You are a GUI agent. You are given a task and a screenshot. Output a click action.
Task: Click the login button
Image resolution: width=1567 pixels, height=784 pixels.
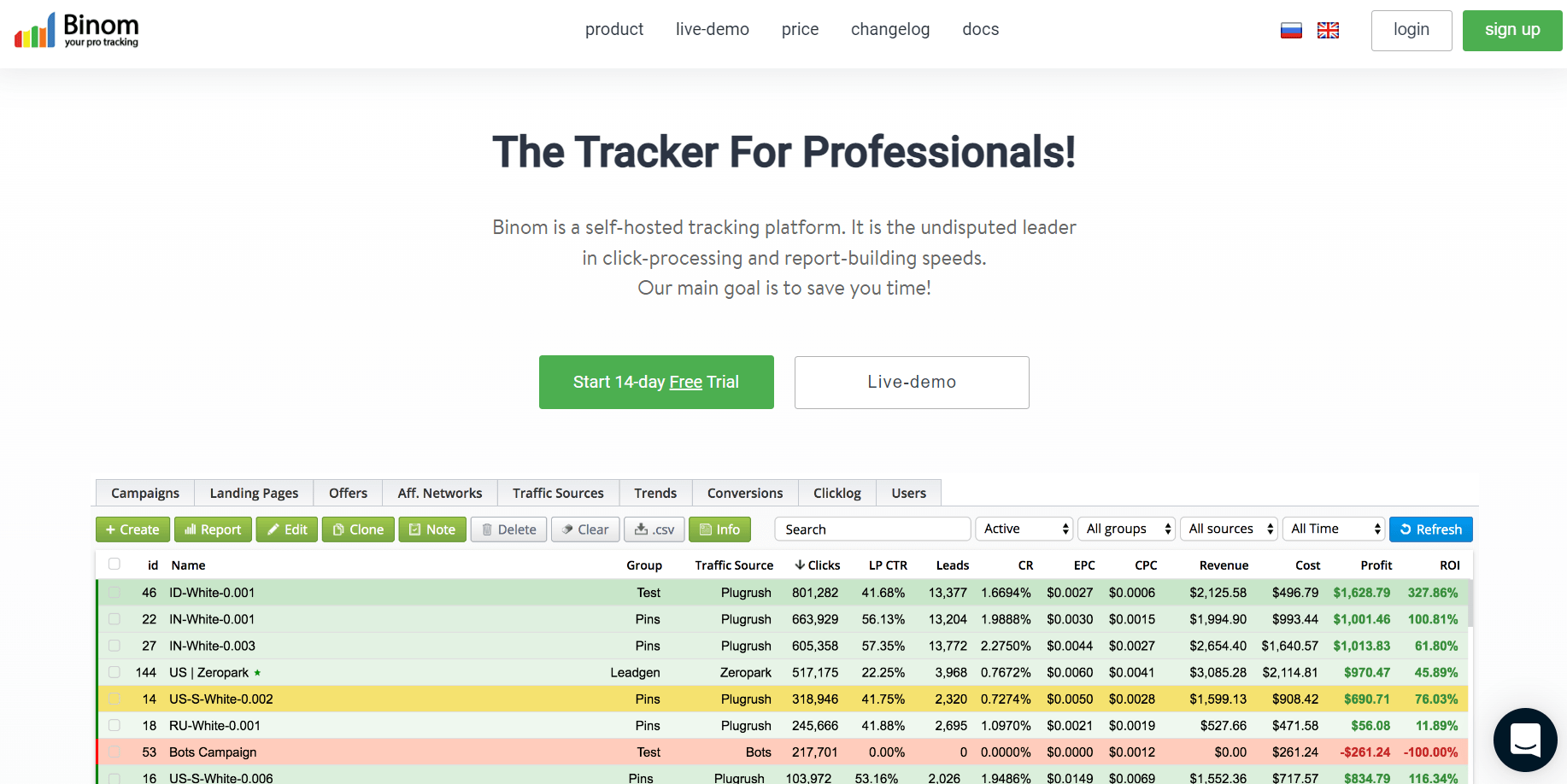(x=1411, y=30)
